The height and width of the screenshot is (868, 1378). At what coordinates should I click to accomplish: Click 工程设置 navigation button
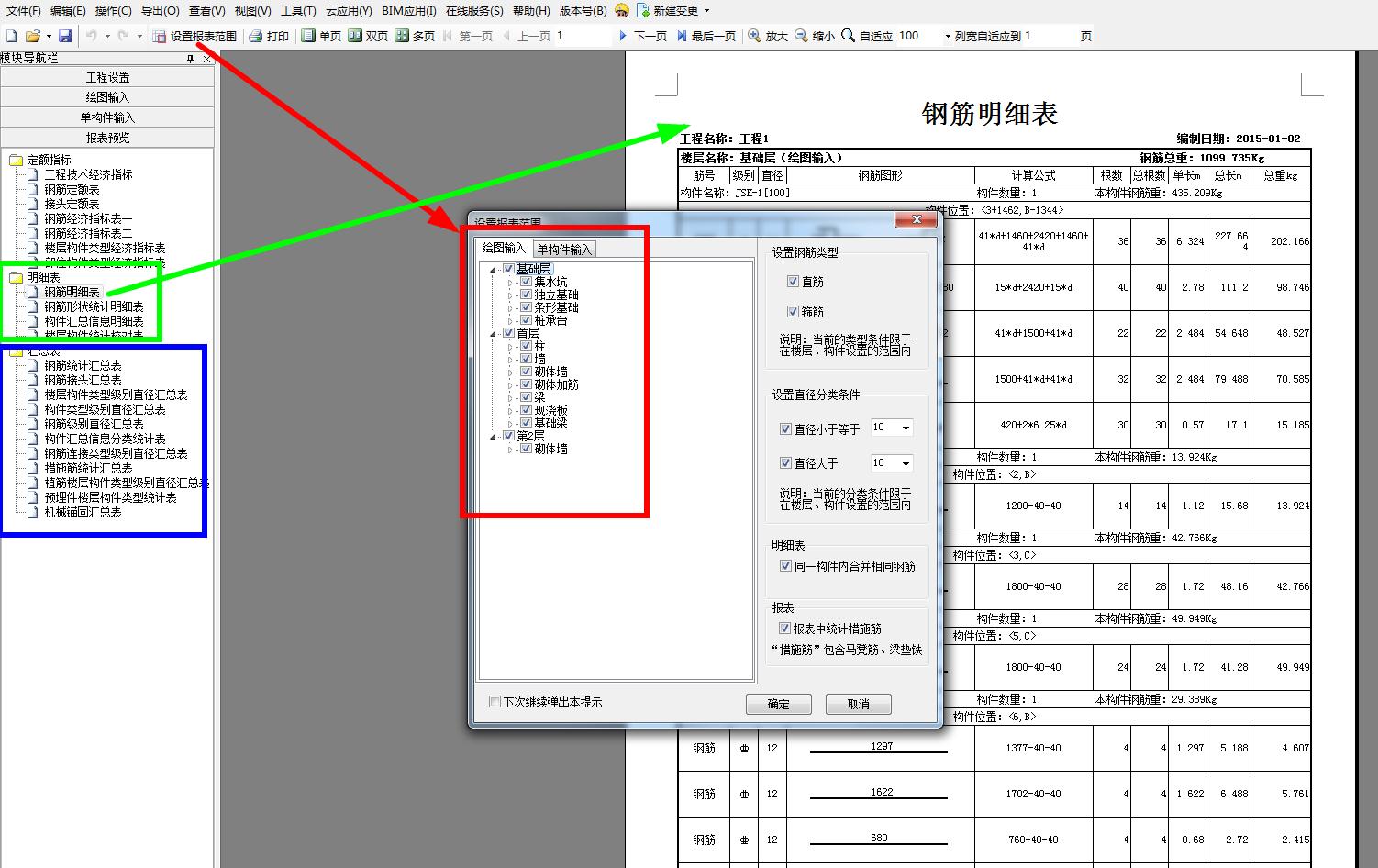click(x=107, y=77)
